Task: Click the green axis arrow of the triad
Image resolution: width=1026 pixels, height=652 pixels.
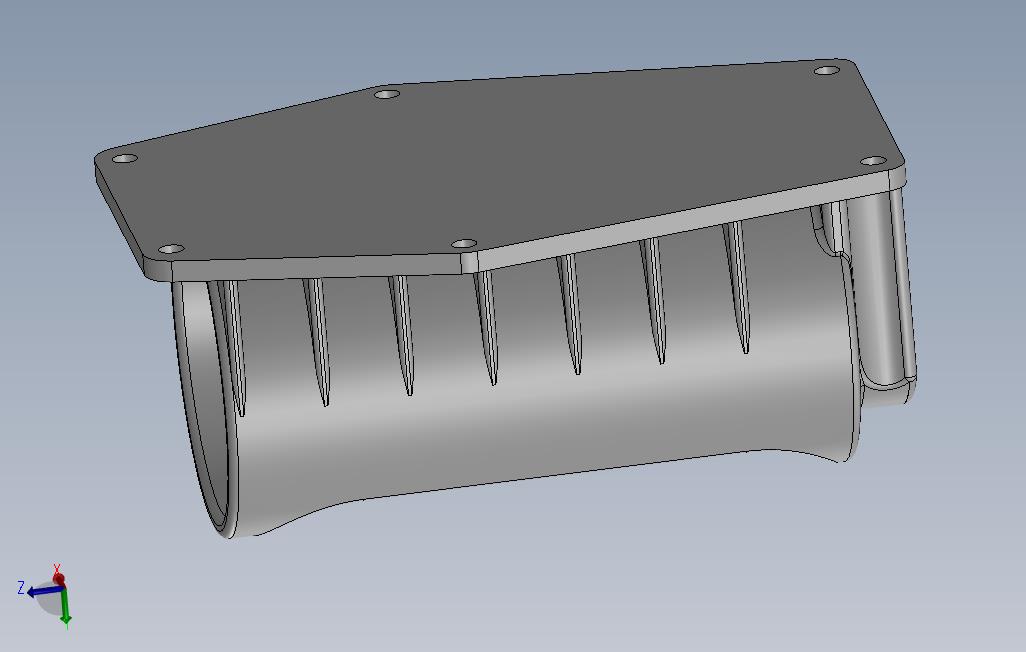Action: (65, 606)
